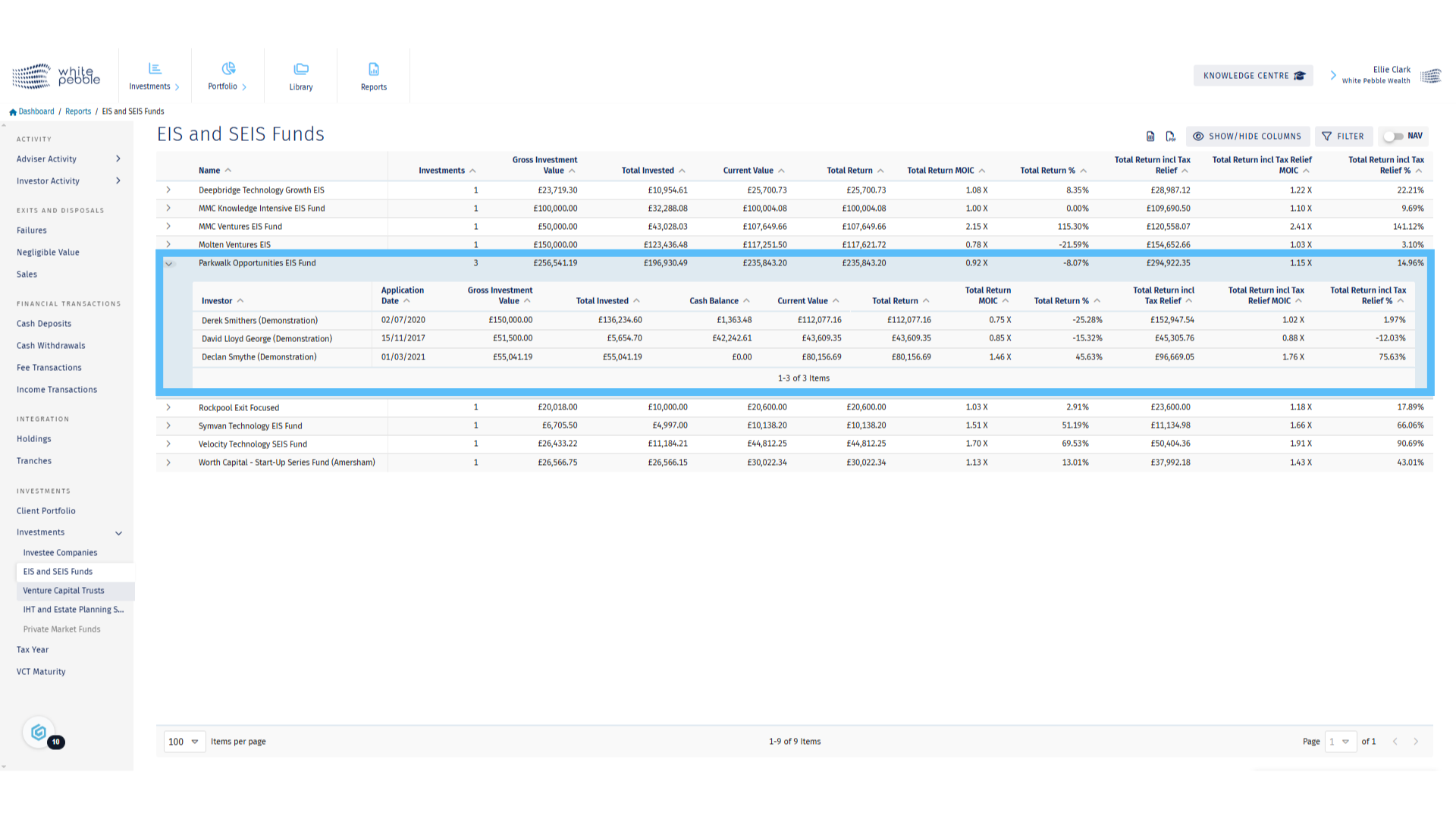Open the page number selector box

coord(1340,742)
